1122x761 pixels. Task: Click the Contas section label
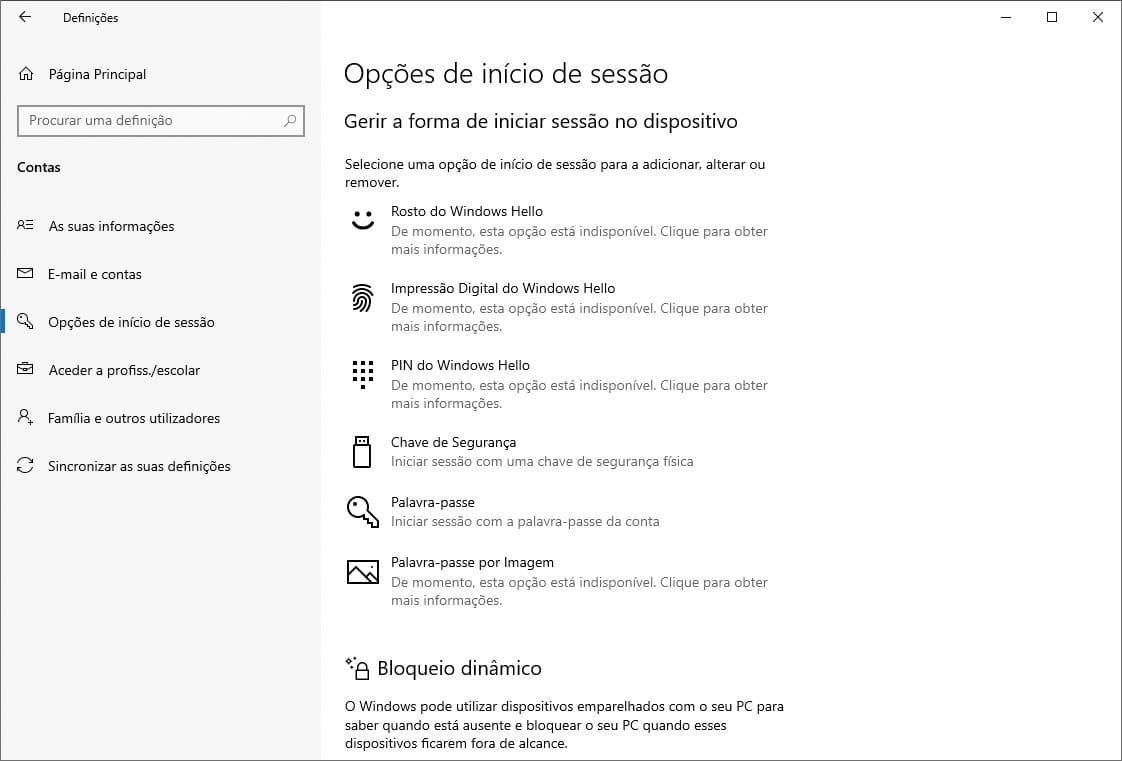[x=39, y=167]
